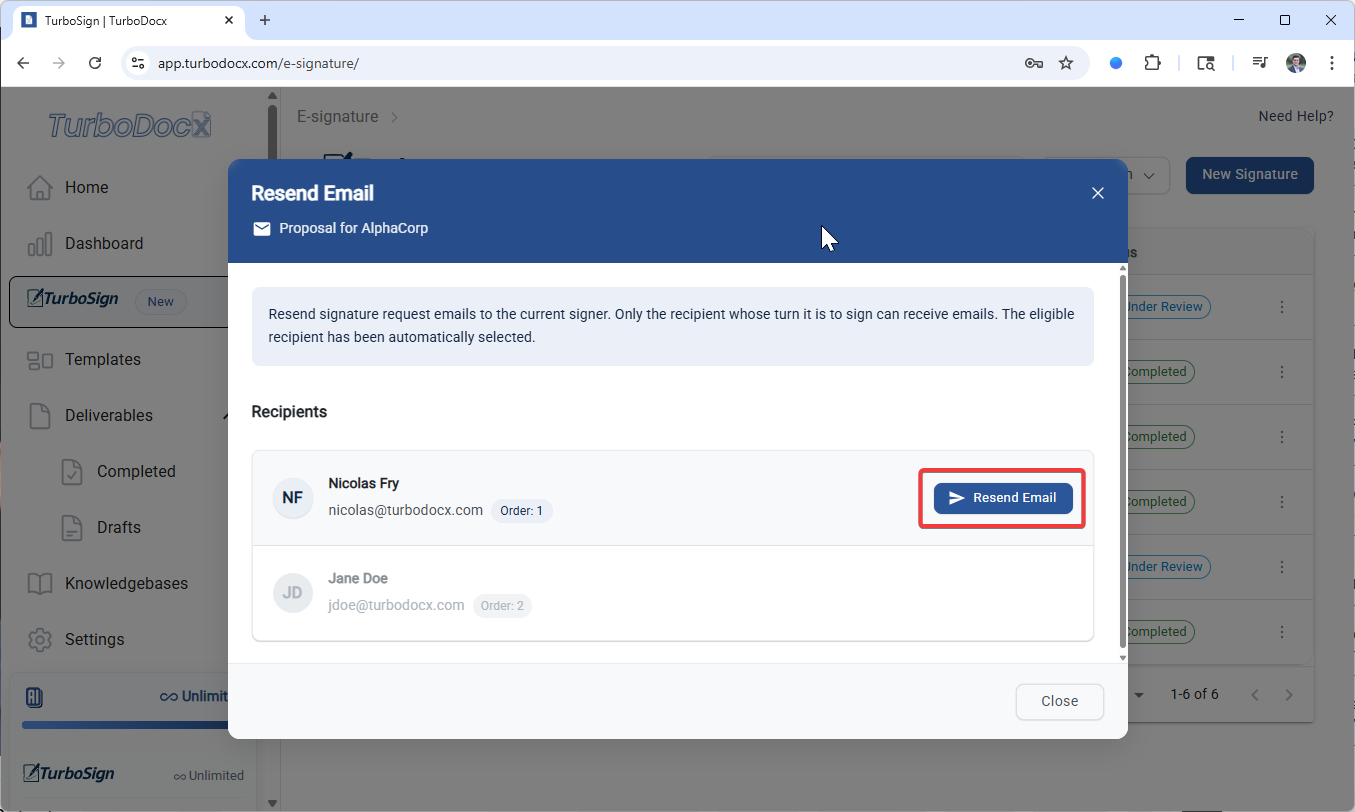Open Drafts deliverables
Image resolution: width=1355 pixels, height=812 pixels.
(119, 527)
